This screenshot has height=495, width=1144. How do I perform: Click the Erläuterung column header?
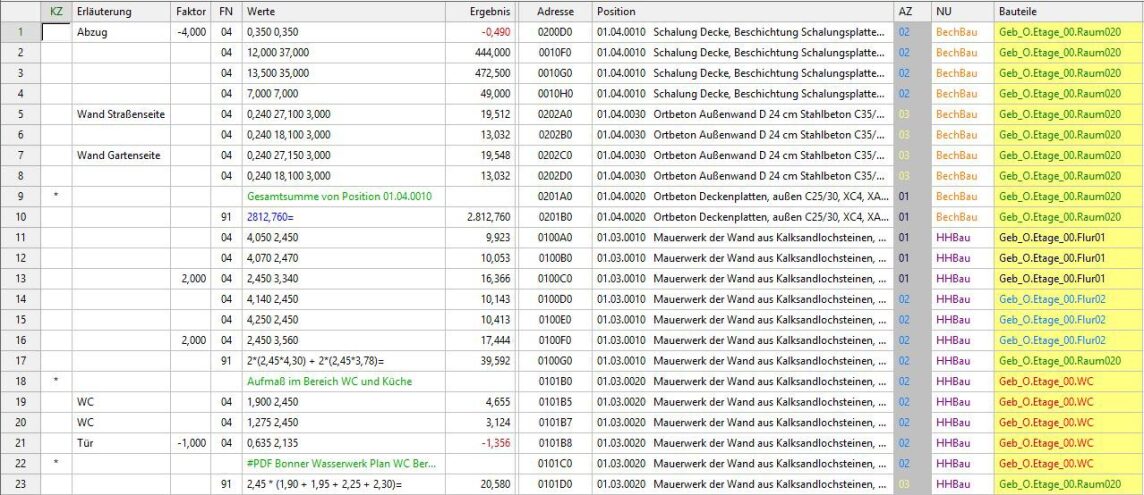(x=121, y=12)
